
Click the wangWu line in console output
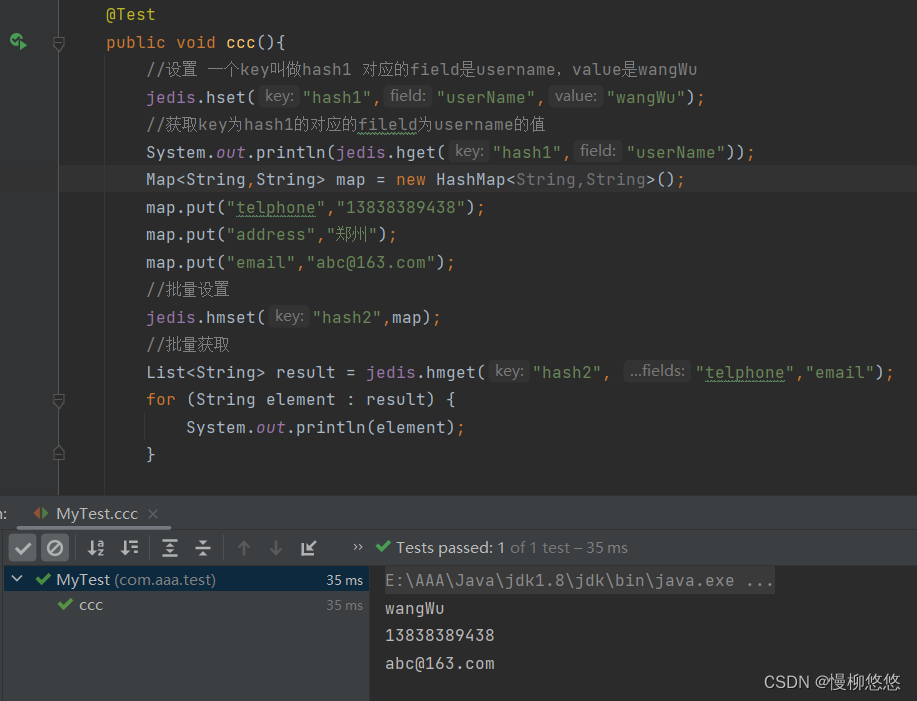tap(414, 608)
